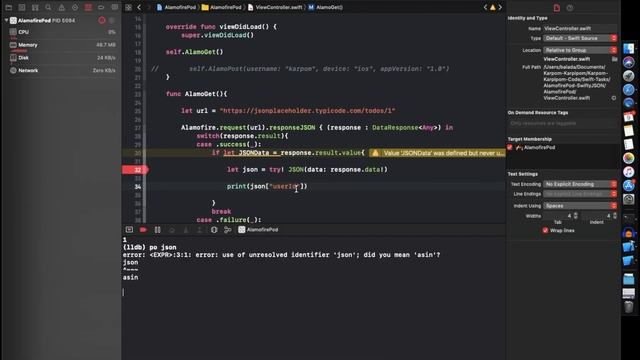Viewport: 640px width, 360px height.
Task: Open the Type dropdown
Action: tap(580, 38)
